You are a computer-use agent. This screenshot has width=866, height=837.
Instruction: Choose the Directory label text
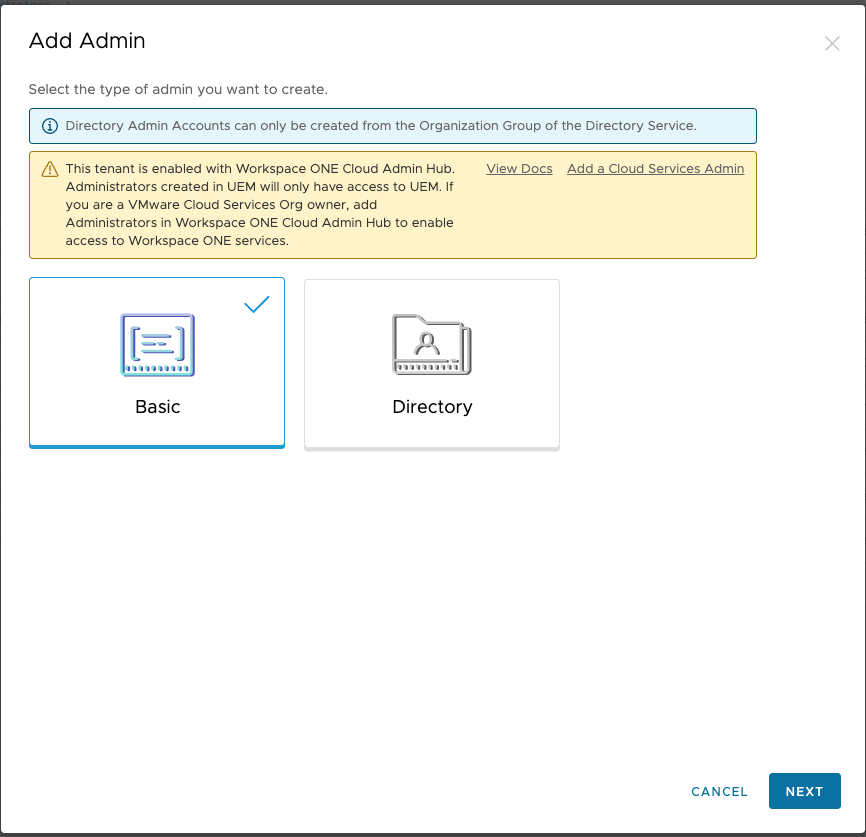[x=432, y=407]
